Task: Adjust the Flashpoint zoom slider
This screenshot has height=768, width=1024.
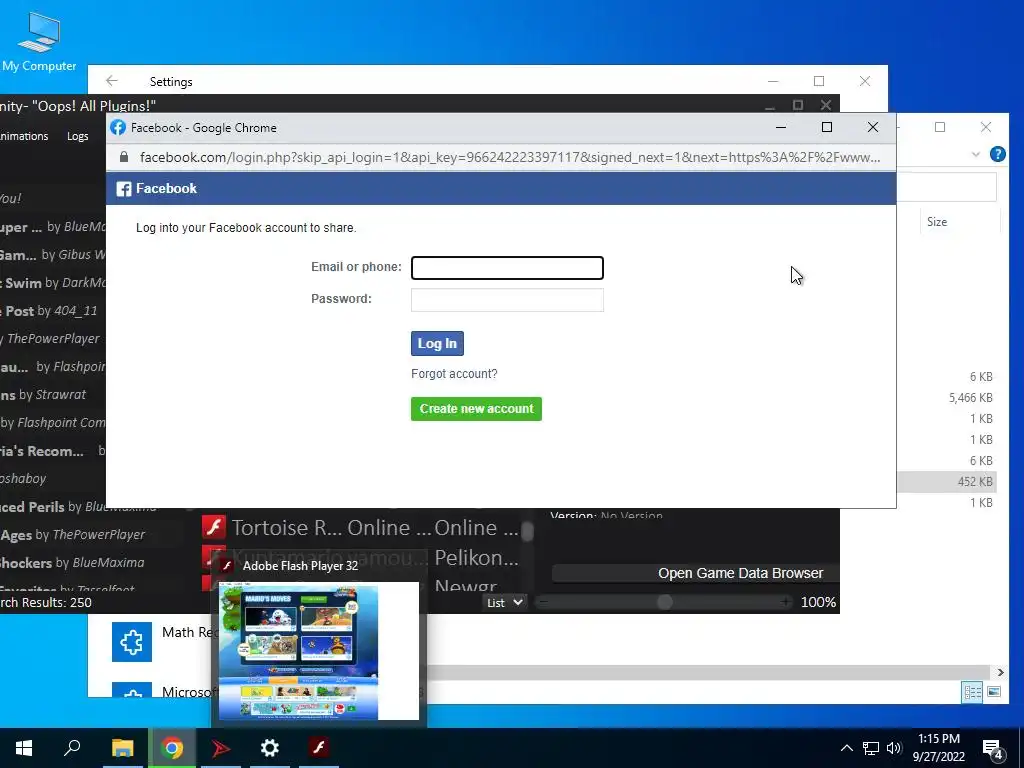Action: (665, 602)
